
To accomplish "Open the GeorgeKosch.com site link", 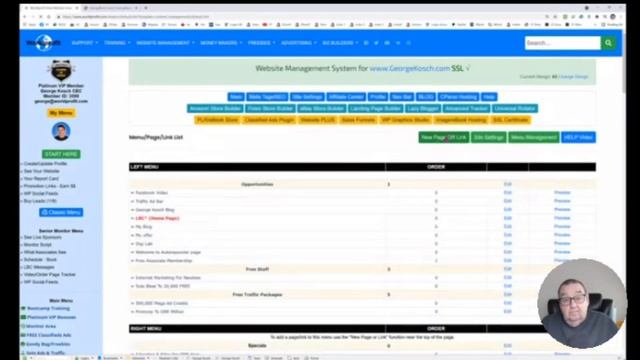I will 409,69.
